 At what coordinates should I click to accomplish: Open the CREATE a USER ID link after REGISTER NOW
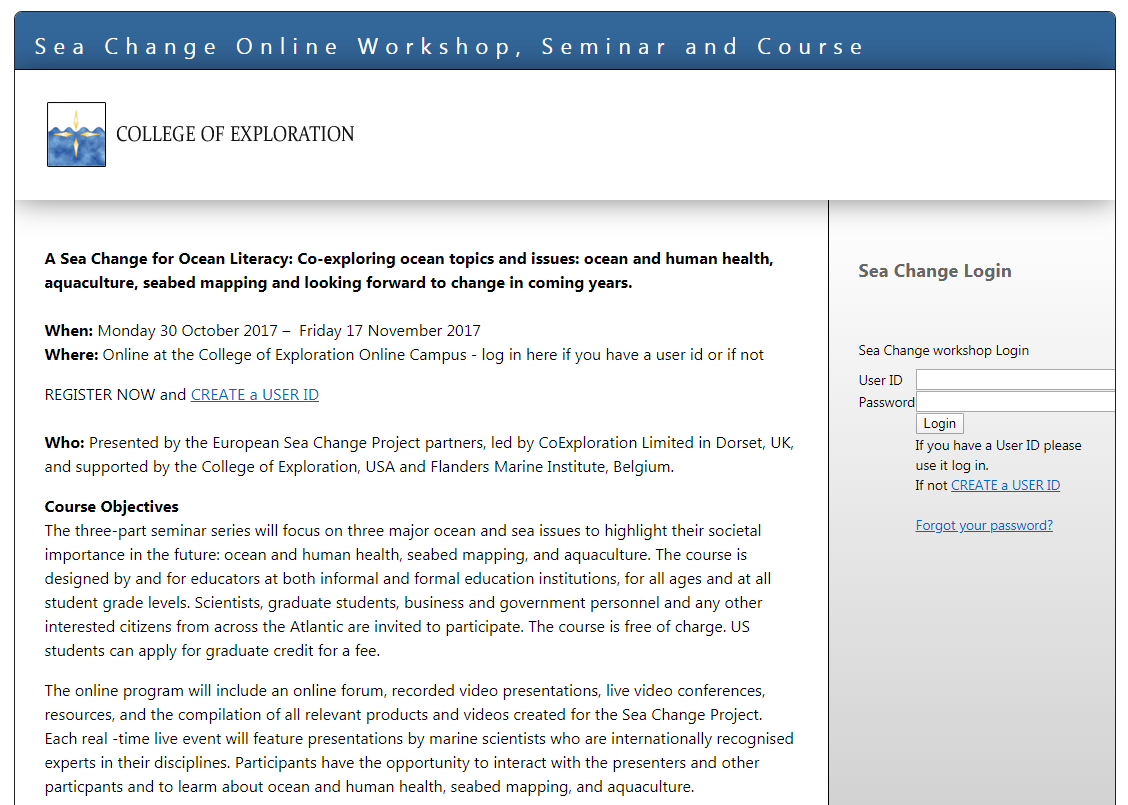tap(255, 395)
